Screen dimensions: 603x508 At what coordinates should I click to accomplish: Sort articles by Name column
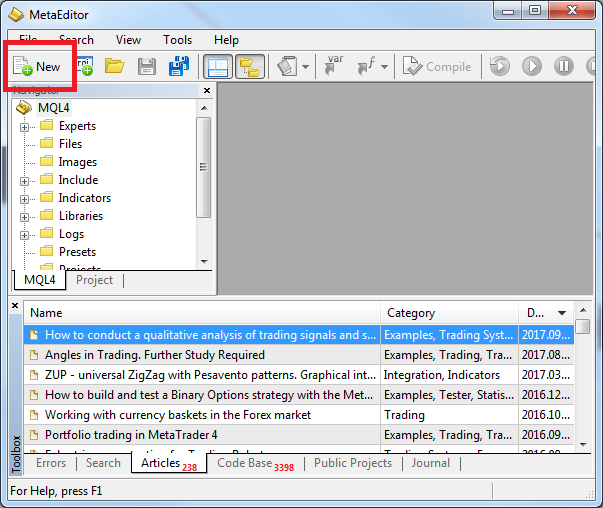(x=202, y=313)
